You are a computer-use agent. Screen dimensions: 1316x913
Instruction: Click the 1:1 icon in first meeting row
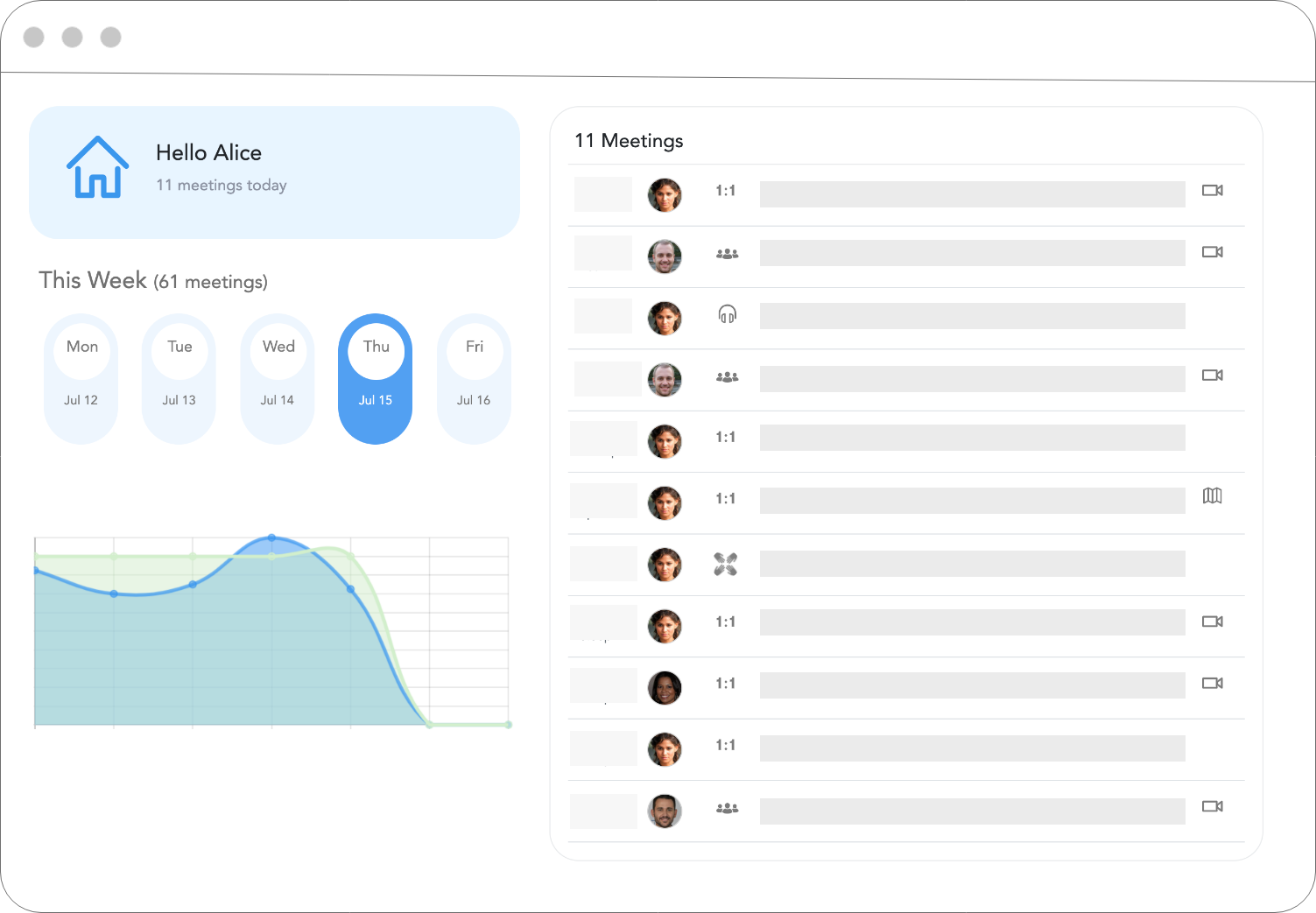click(x=726, y=191)
